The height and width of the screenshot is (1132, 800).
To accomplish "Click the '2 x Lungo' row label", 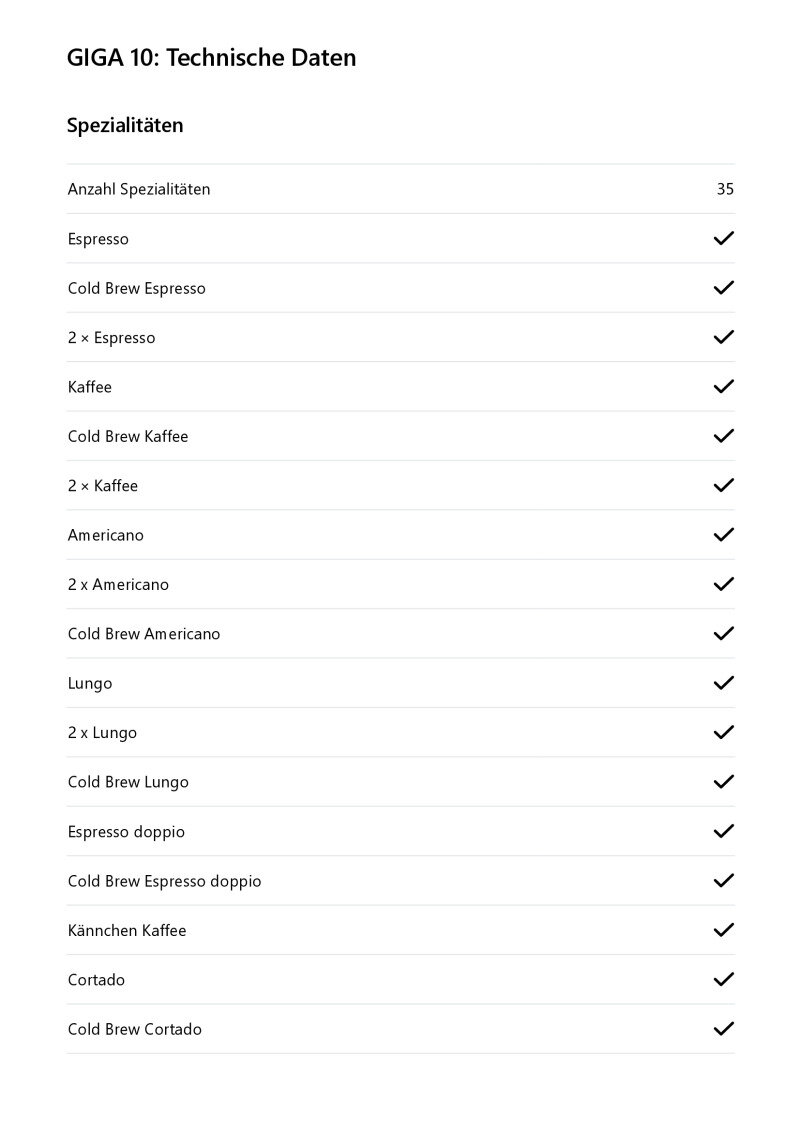I will pos(102,733).
